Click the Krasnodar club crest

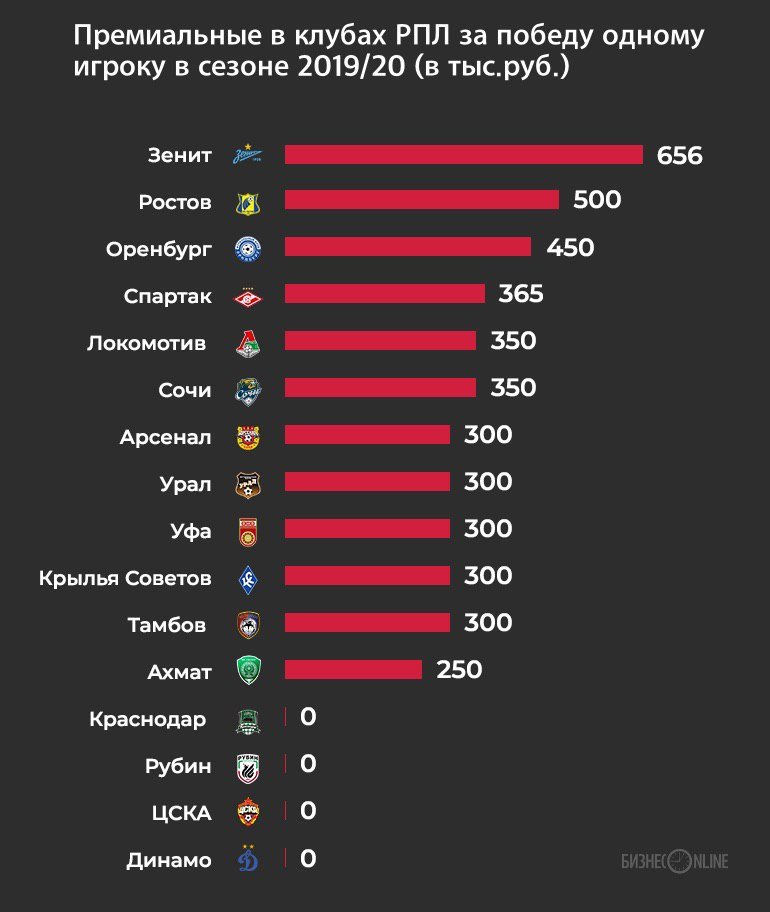tap(248, 718)
